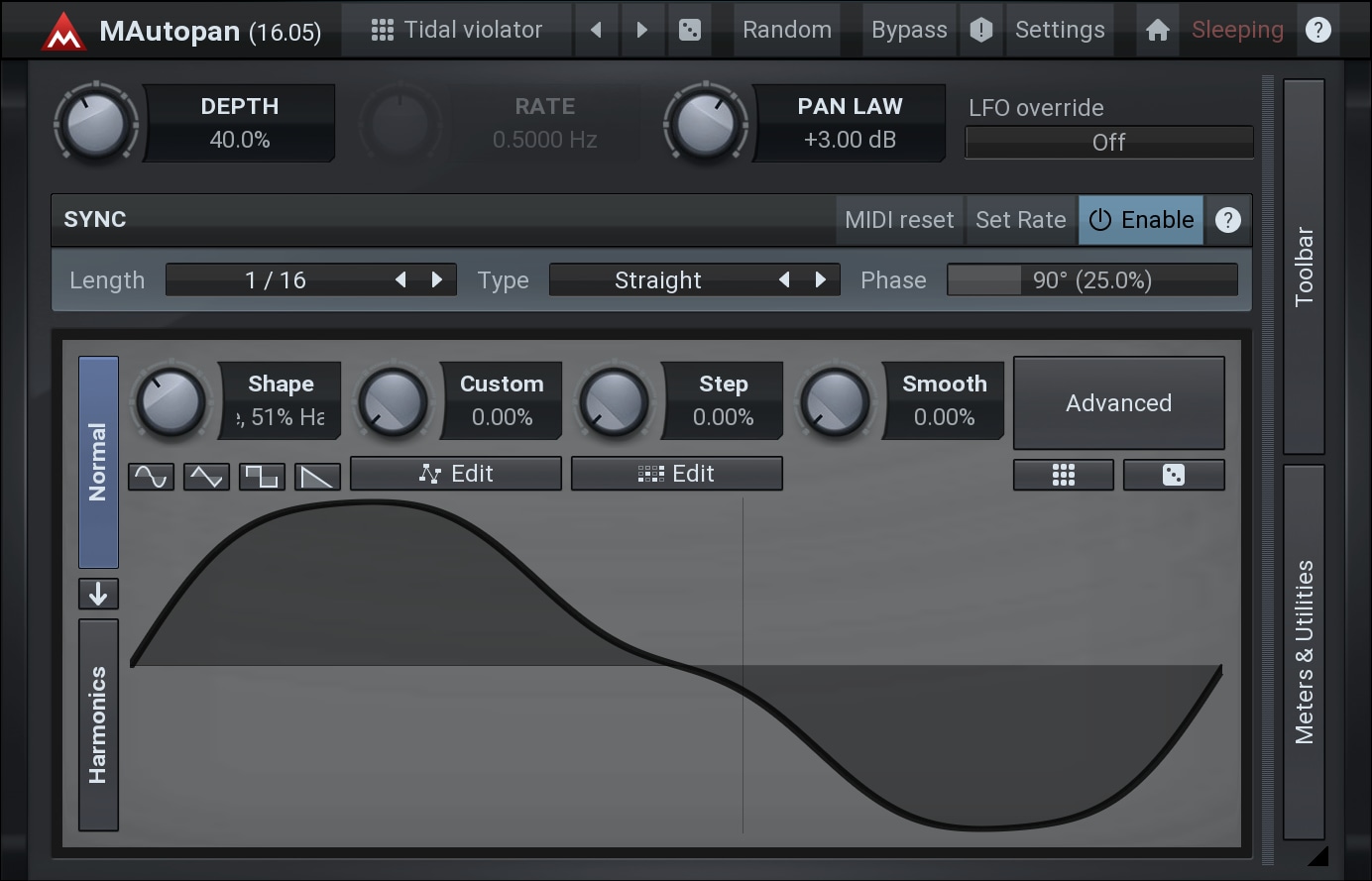This screenshot has height=881, width=1372.
Task: Click the Custom knob
Action: [393, 401]
